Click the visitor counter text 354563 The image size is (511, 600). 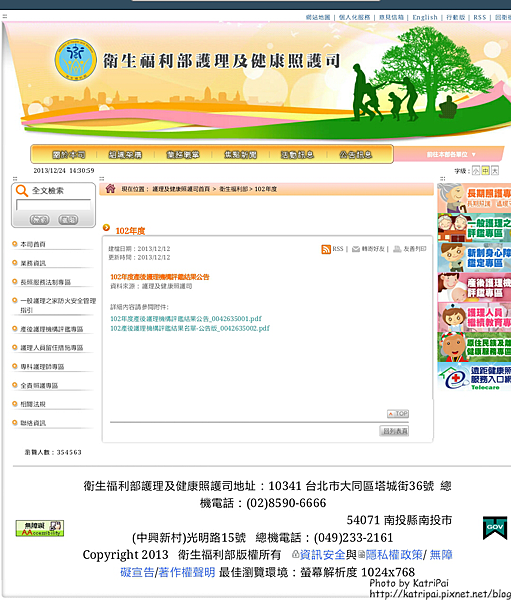click(69, 452)
